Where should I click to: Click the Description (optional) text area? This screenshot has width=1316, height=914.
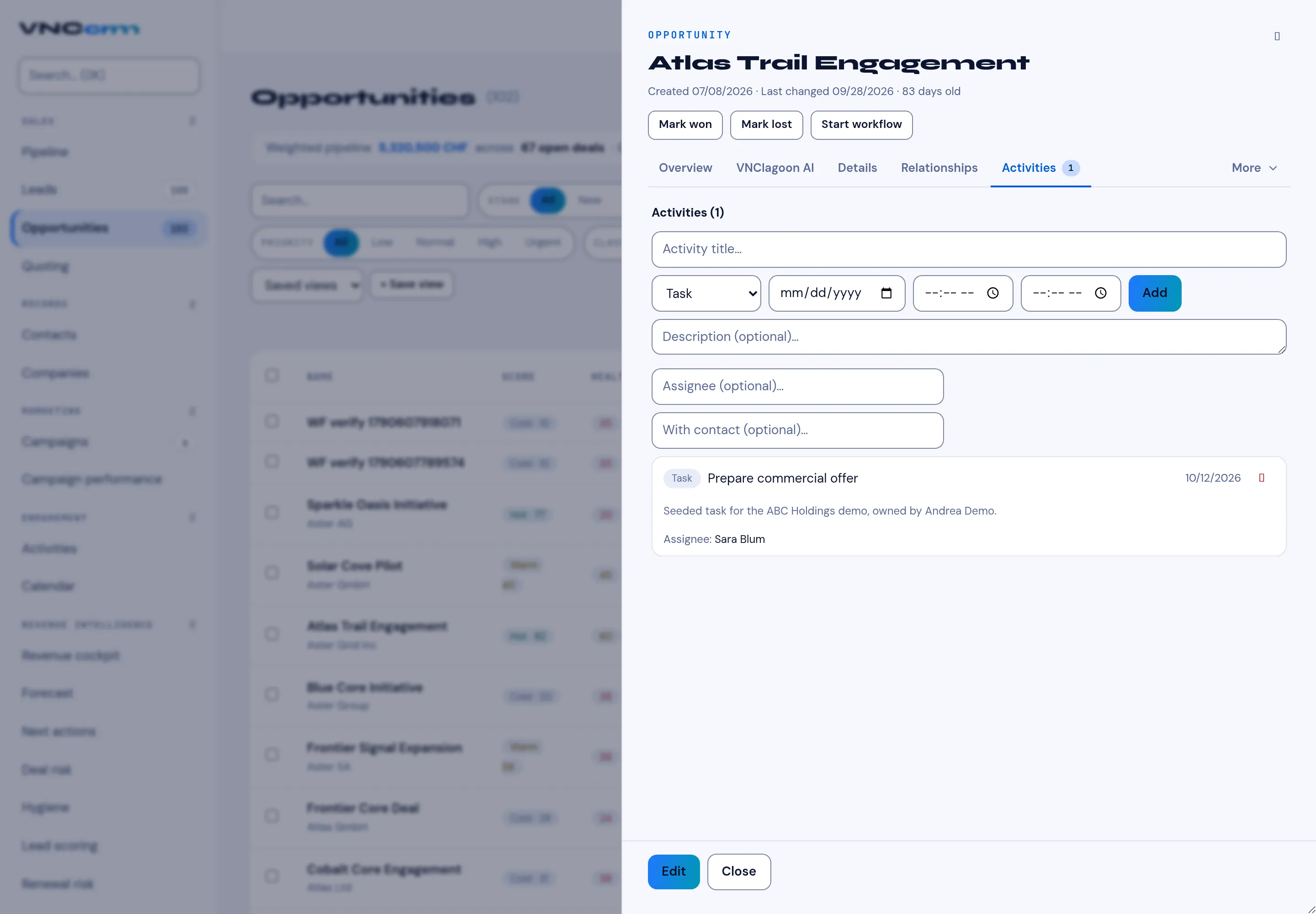click(x=968, y=337)
